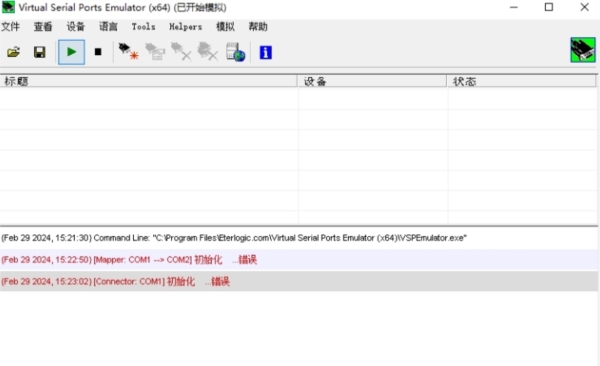Click the globe document toolbar icon
Image resolution: width=600 pixels, height=366 pixels.
[x=235, y=52]
